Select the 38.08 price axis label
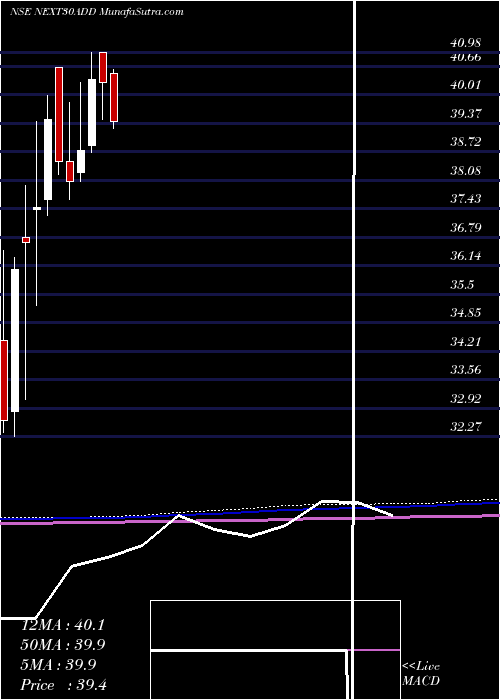 466,171
